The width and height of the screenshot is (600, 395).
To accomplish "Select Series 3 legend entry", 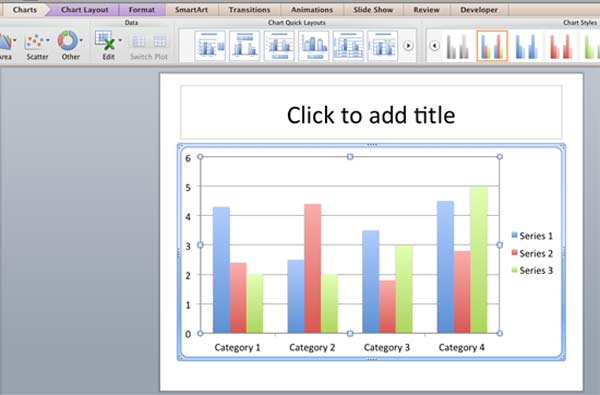I will pos(532,270).
